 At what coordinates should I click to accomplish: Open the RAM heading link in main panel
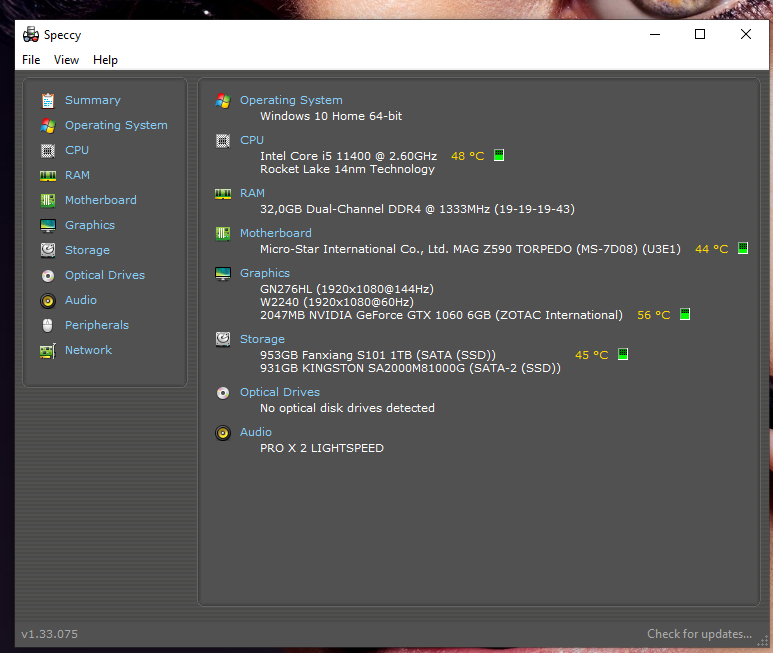coord(252,193)
